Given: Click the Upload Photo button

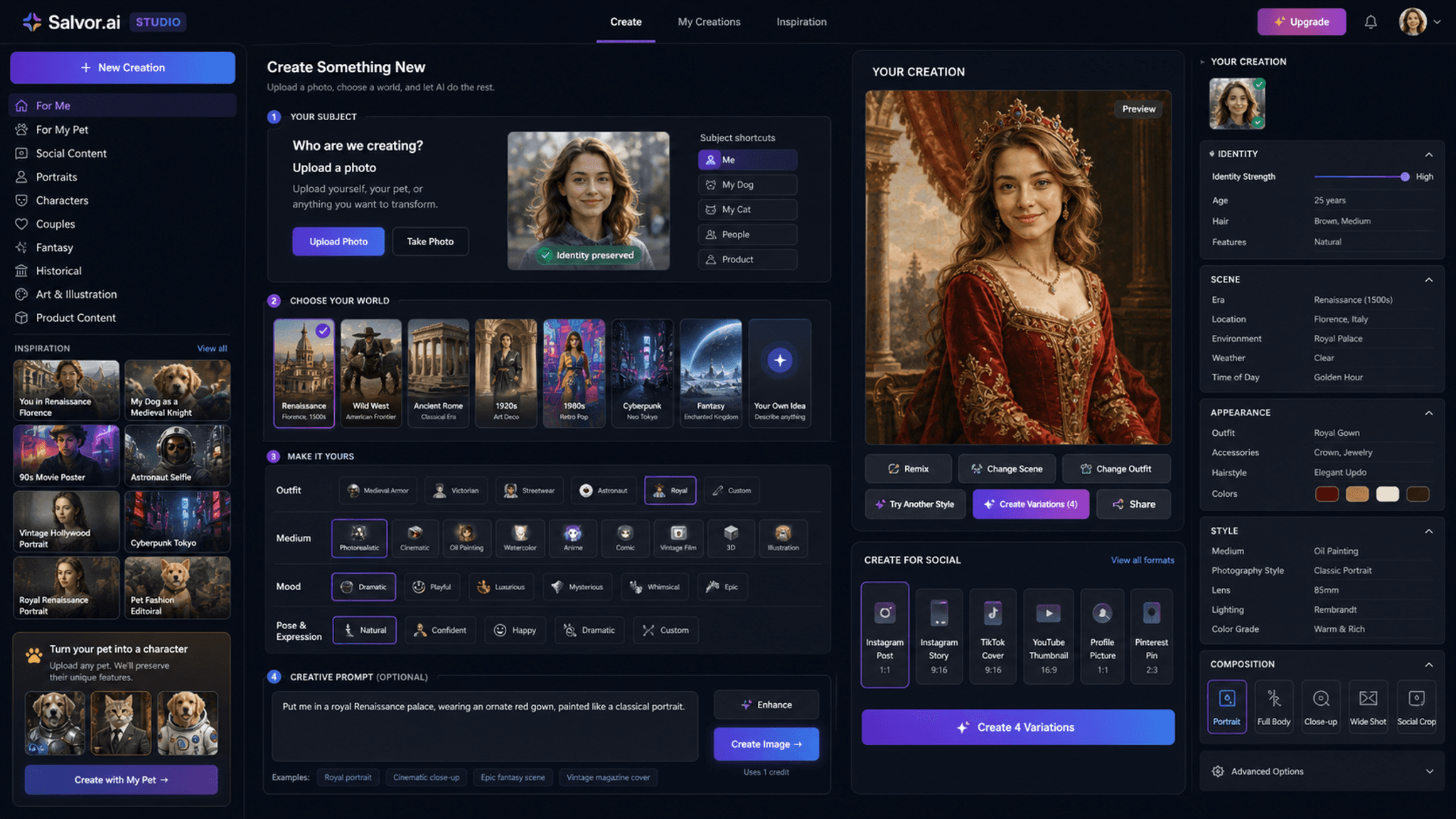Looking at the screenshot, I should coord(338,242).
